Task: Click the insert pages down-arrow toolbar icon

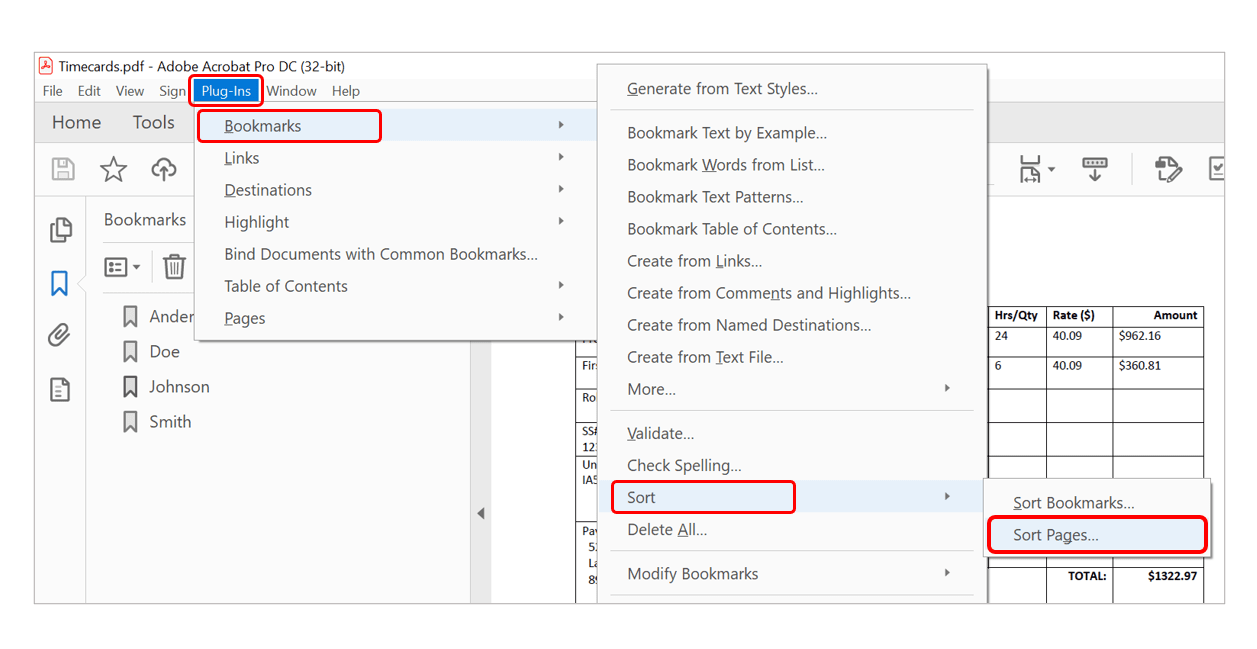Action: tap(1094, 169)
